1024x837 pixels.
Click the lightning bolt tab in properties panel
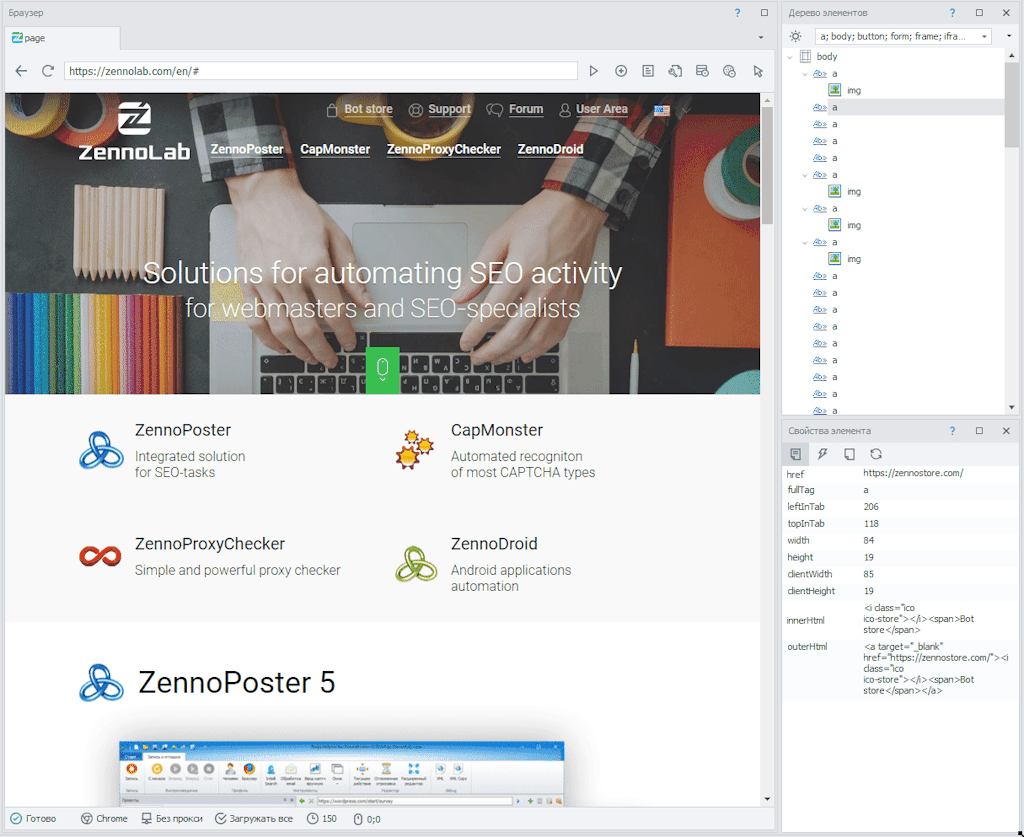pyautogui.click(x=822, y=454)
